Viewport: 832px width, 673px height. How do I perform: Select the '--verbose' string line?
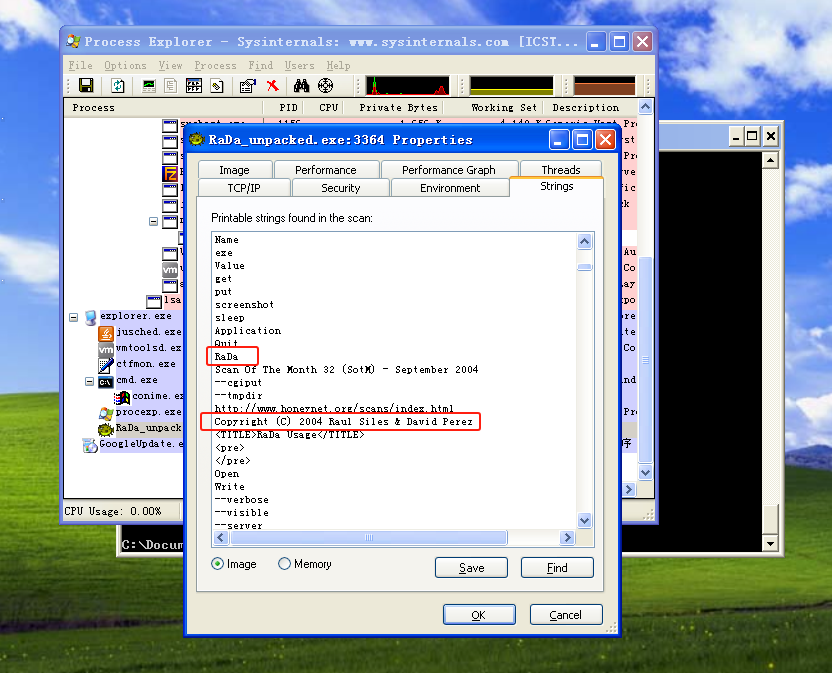point(242,500)
